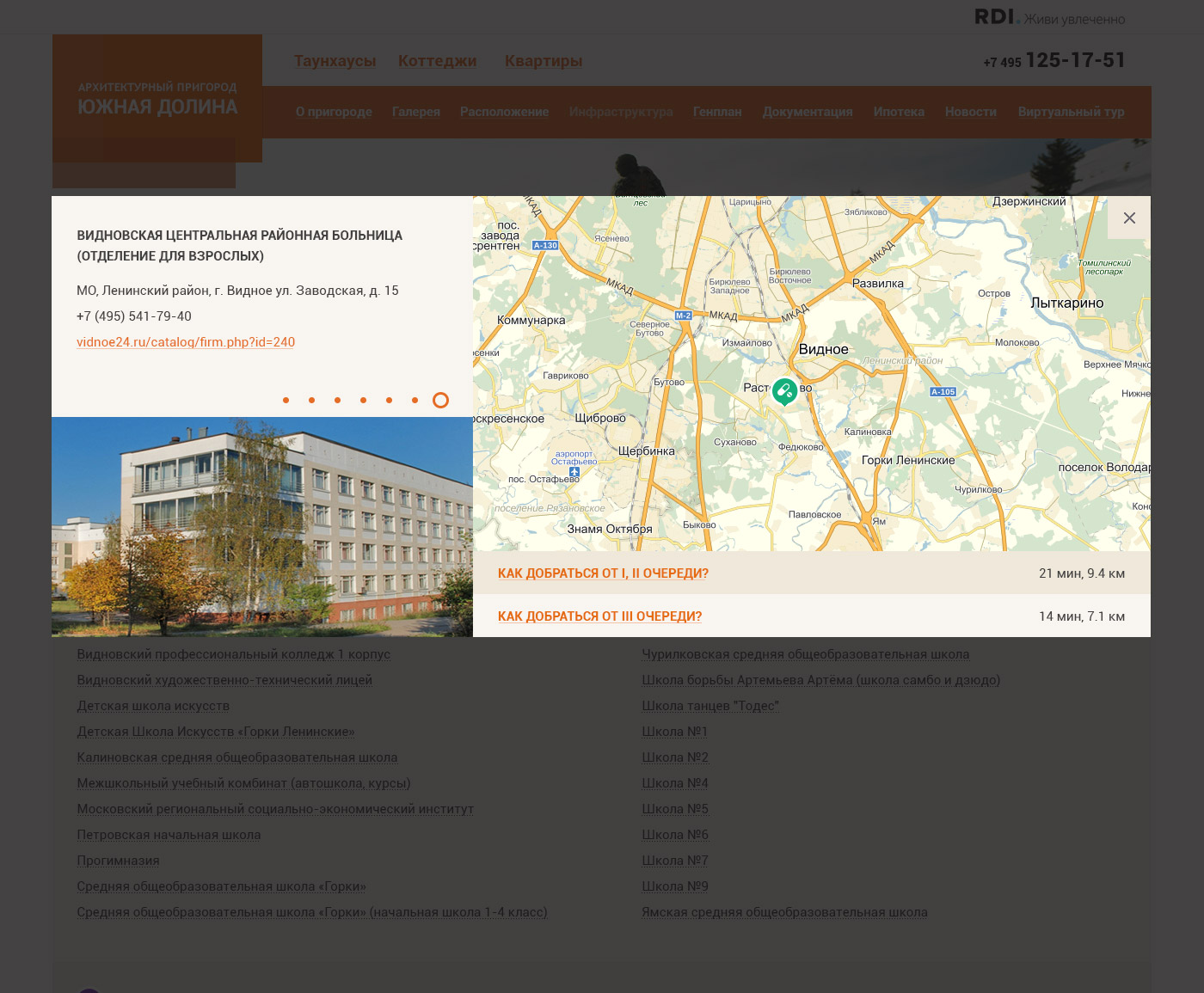Go to О пригороде page
The width and height of the screenshot is (1204, 993).
334,112
